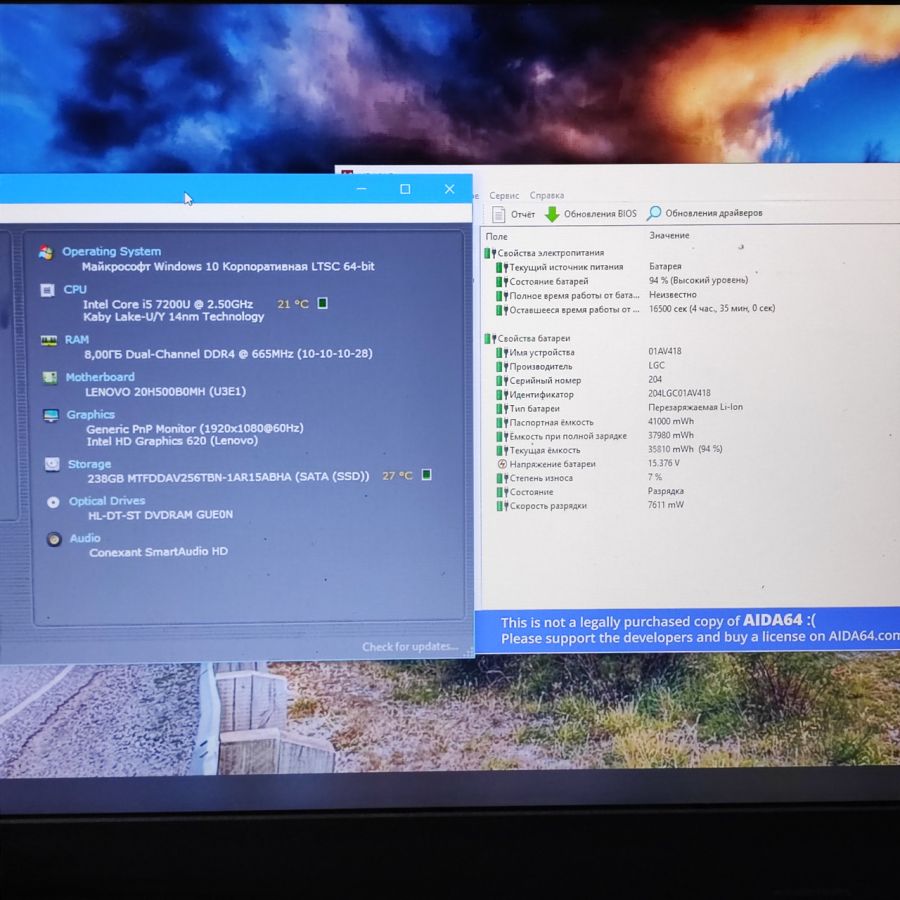The width and height of the screenshot is (900, 900).
Task: Click the Свойства электропитания group icon
Action: (x=490, y=253)
